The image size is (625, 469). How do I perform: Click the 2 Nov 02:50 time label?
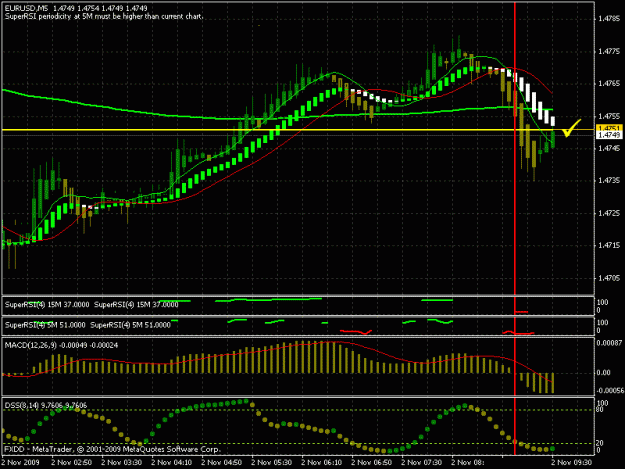tap(72, 463)
